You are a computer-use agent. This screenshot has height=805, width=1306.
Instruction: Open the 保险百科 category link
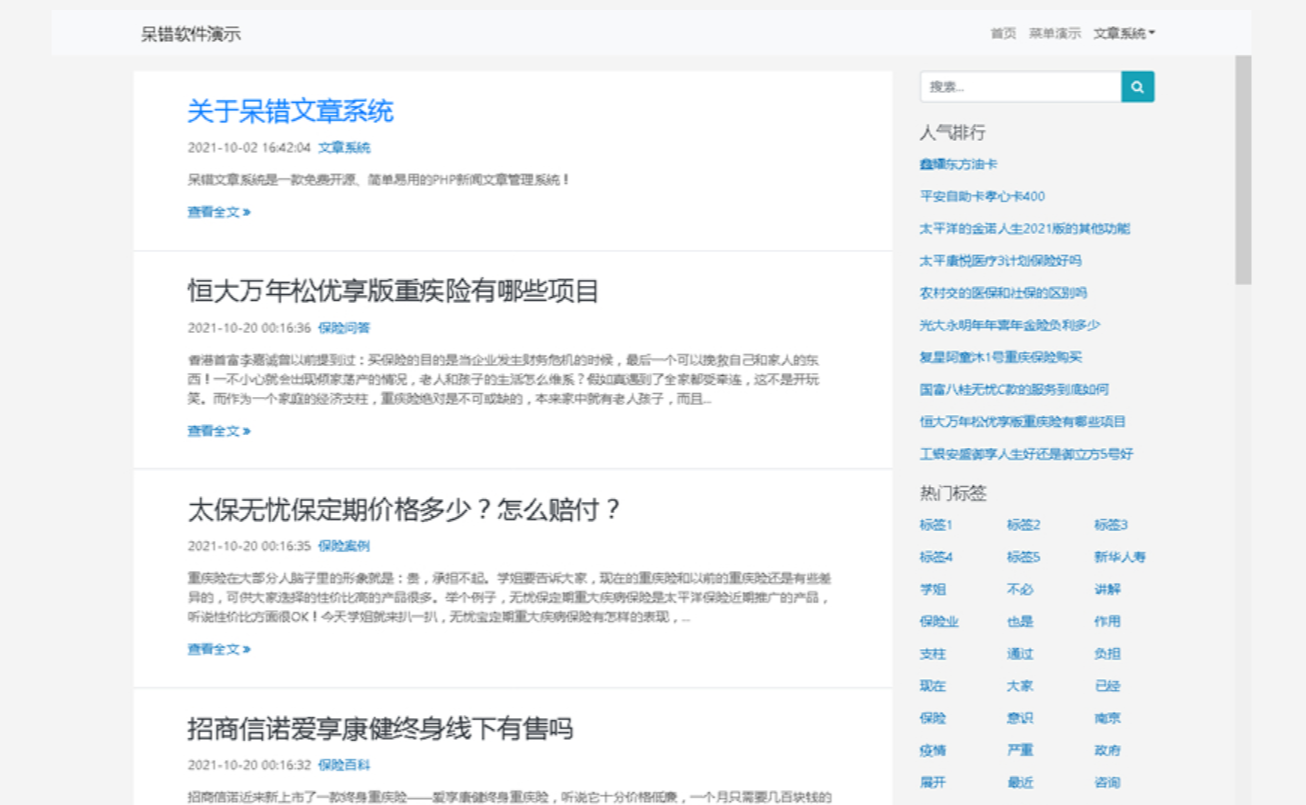click(x=344, y=765)
